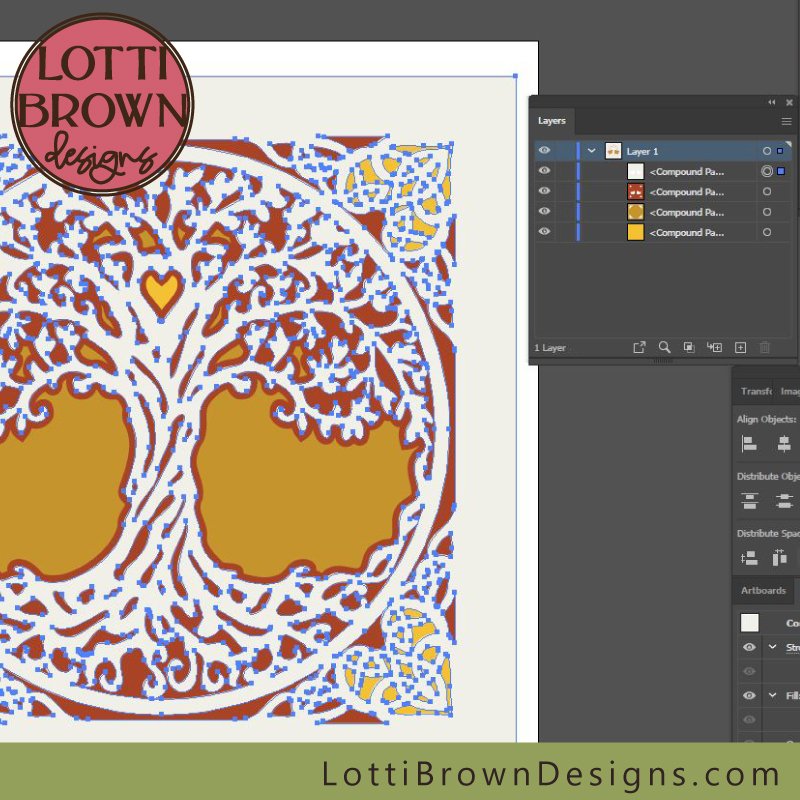
Task: Click the Horizontal Align Center icon
Action: click(784, 444)
